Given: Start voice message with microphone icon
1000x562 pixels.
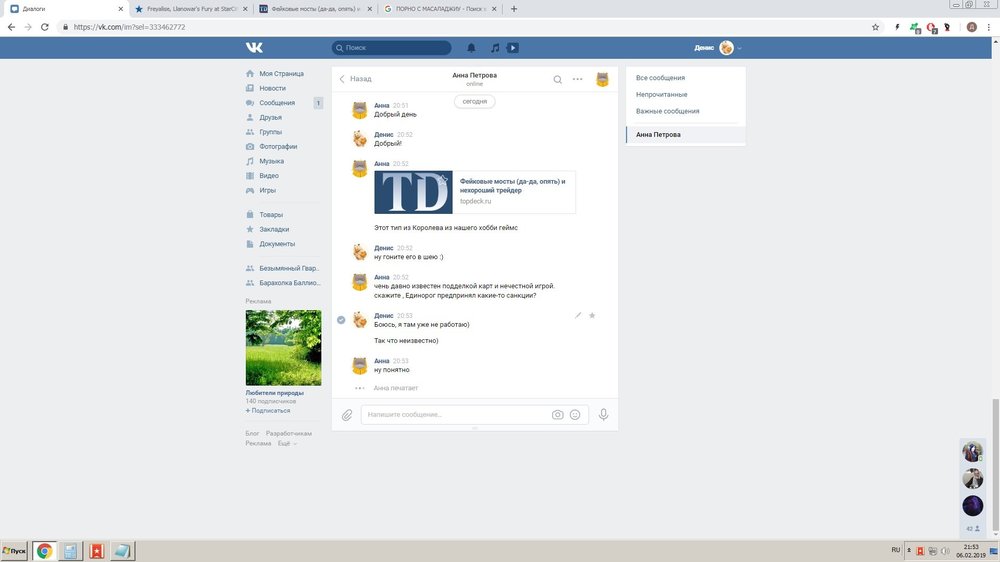Looking at the screenshot, I should (603, 415).
